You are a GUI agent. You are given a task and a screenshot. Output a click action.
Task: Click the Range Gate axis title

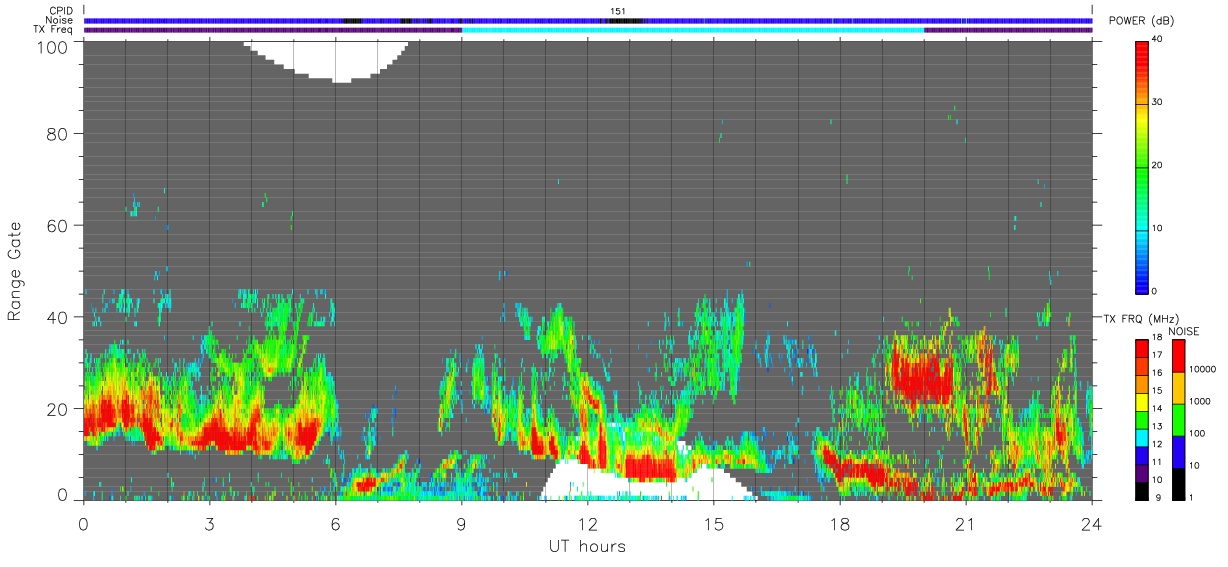point(15,271)
